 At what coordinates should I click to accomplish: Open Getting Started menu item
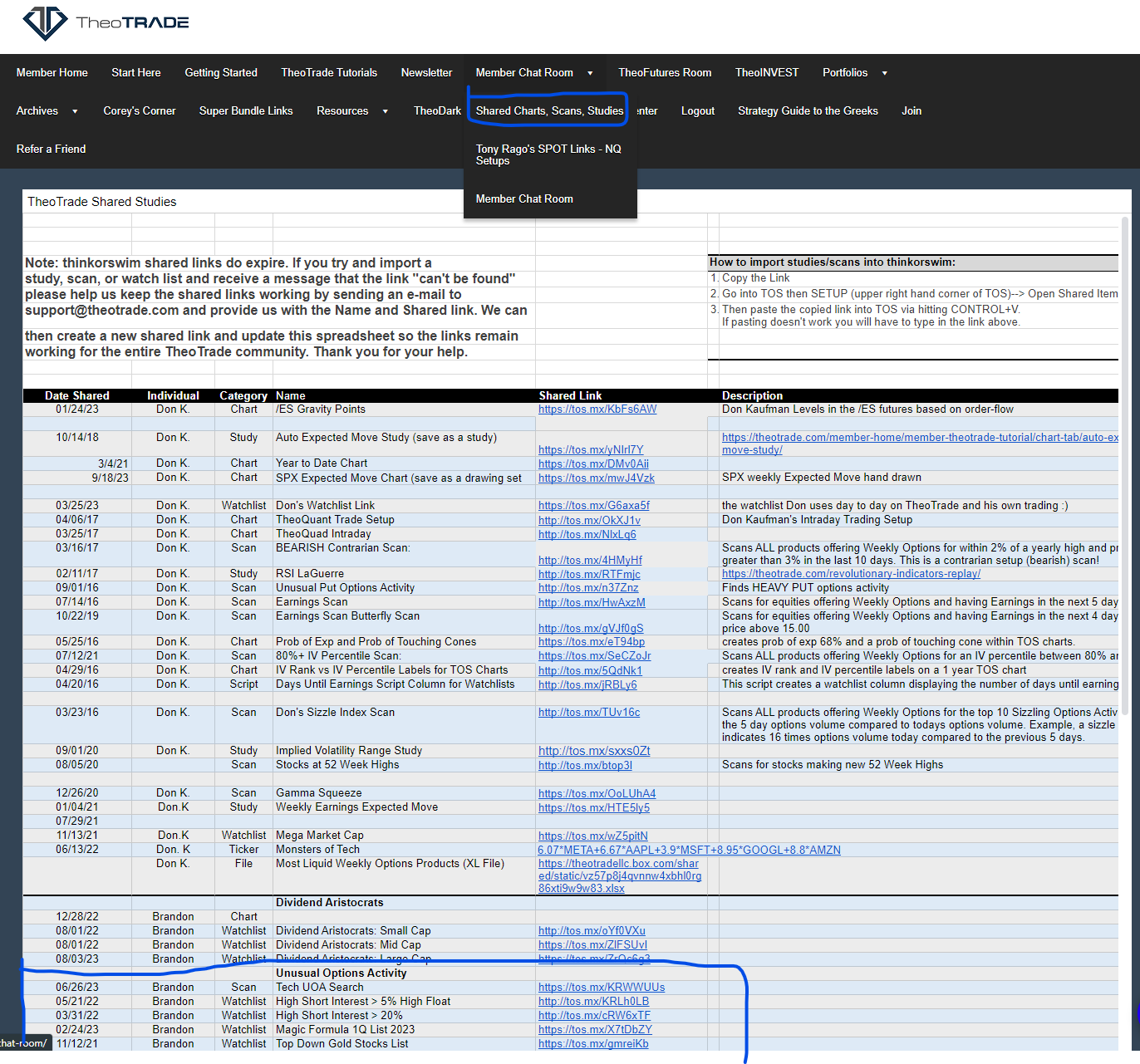pos(221,73)
